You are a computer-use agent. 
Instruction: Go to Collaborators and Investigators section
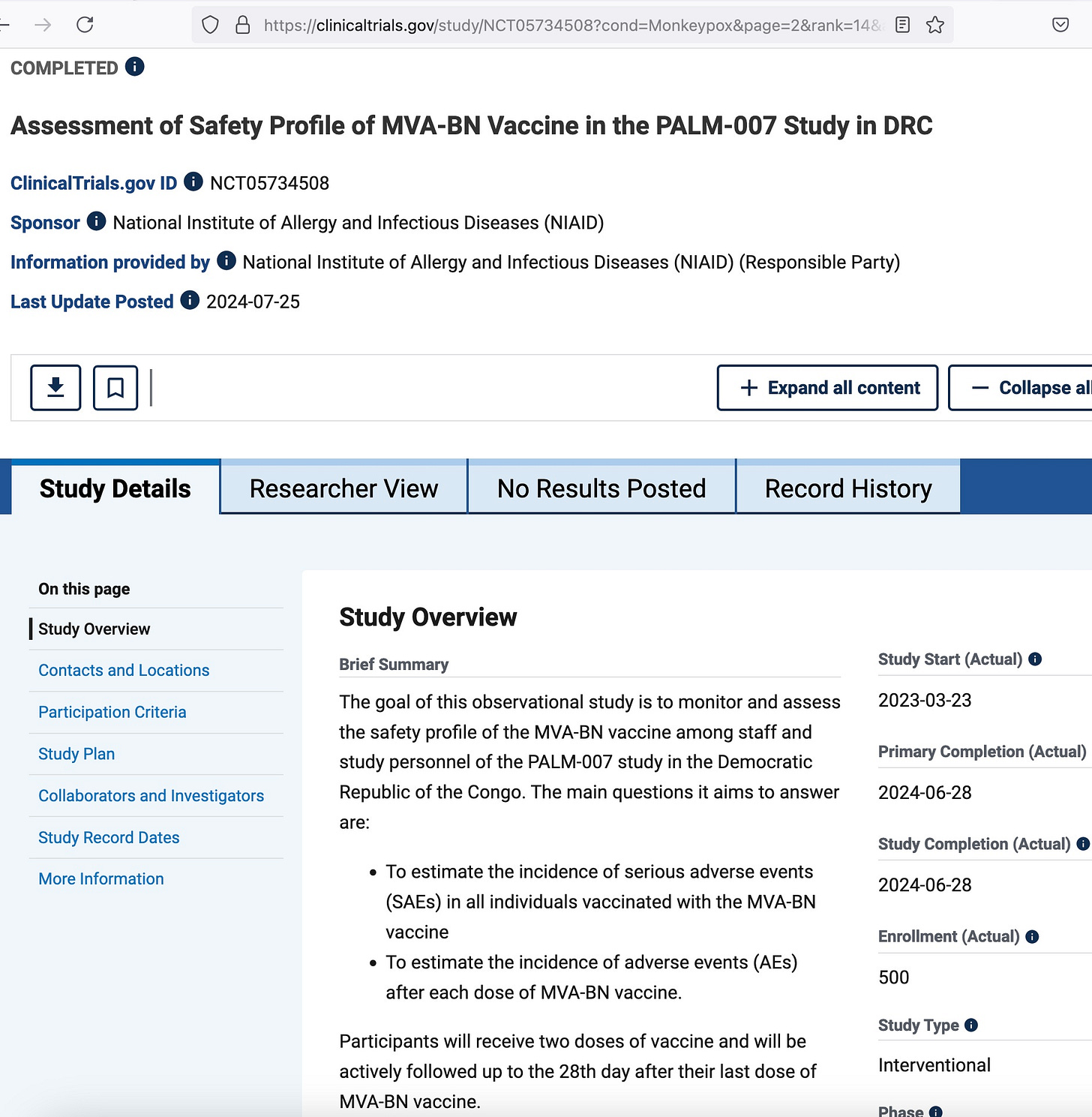point(151,795)
